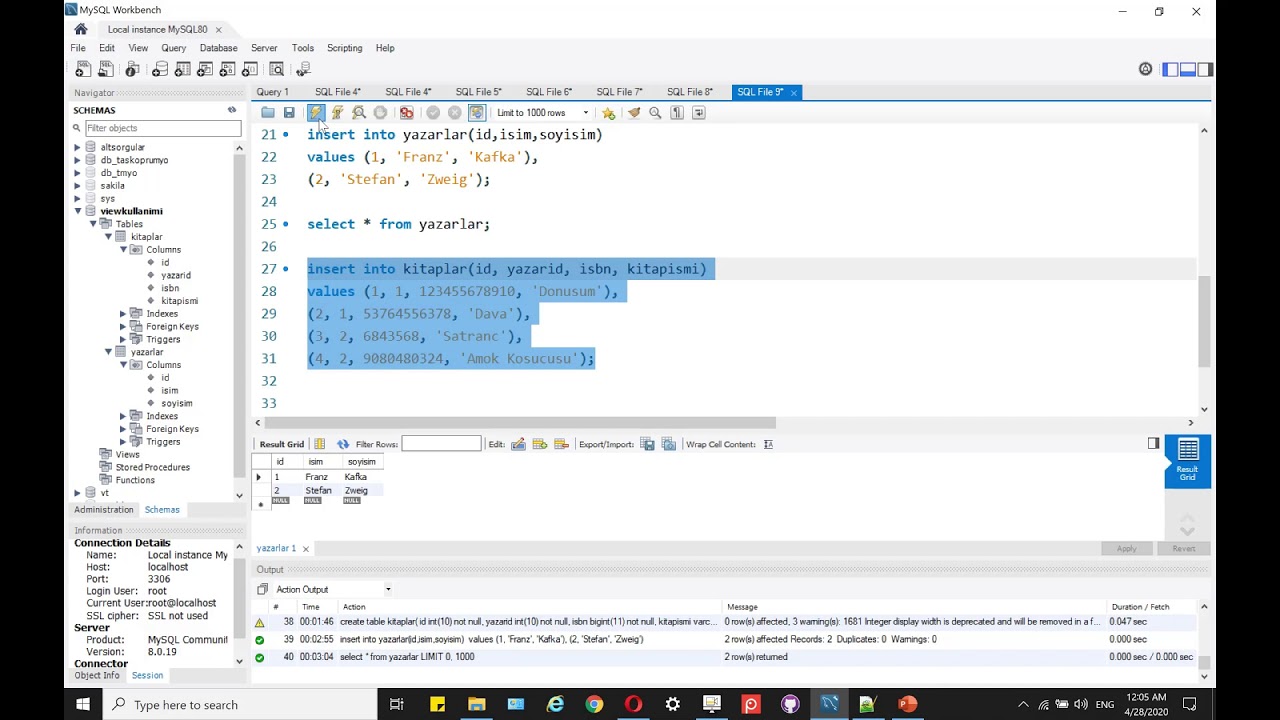Viewport: 1280px width, 720px height.
Task: Switch to the Query 1 tab
Action: [272, 92]
